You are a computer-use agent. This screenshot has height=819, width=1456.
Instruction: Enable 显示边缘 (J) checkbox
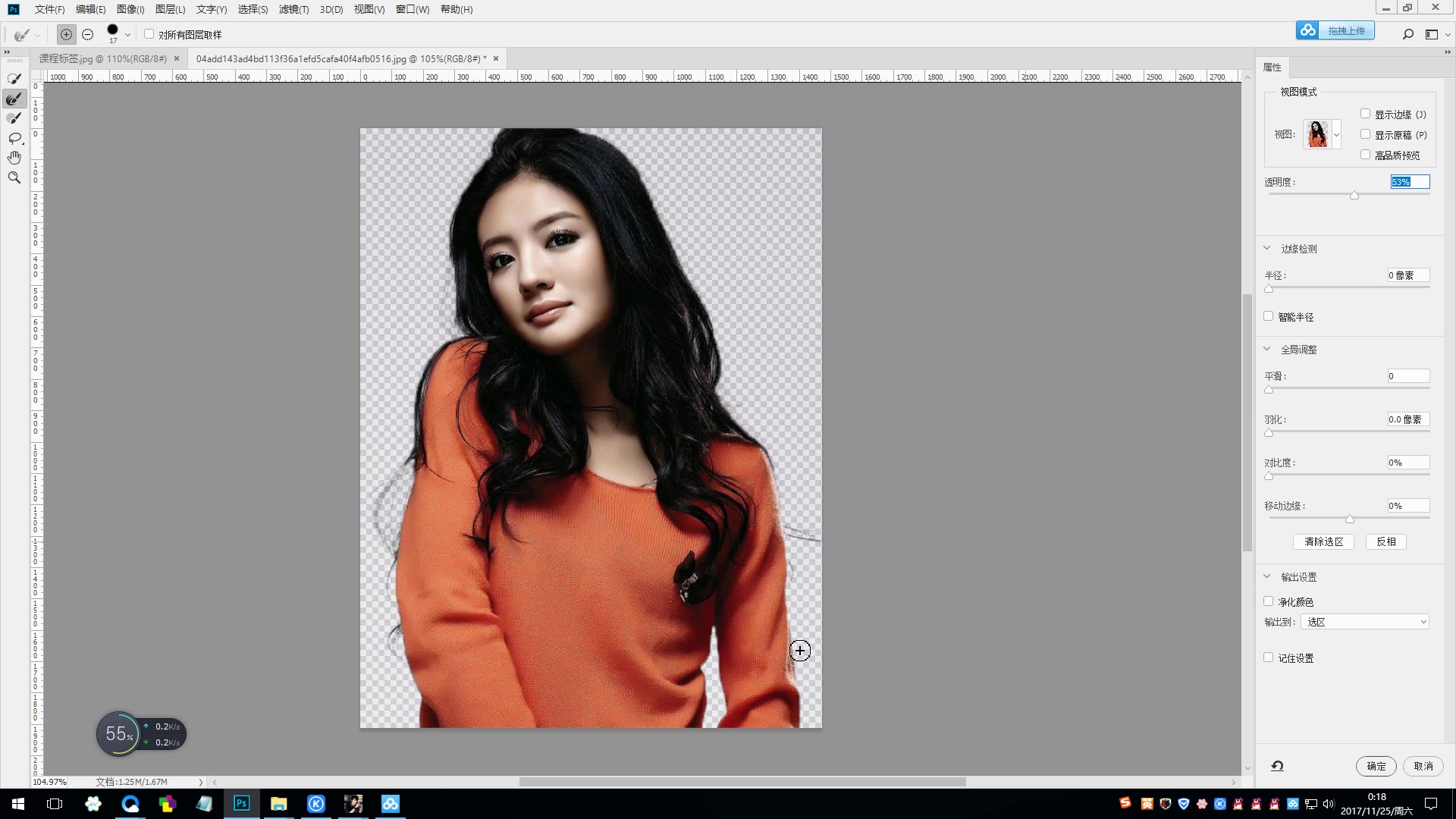click(1365, 114)
